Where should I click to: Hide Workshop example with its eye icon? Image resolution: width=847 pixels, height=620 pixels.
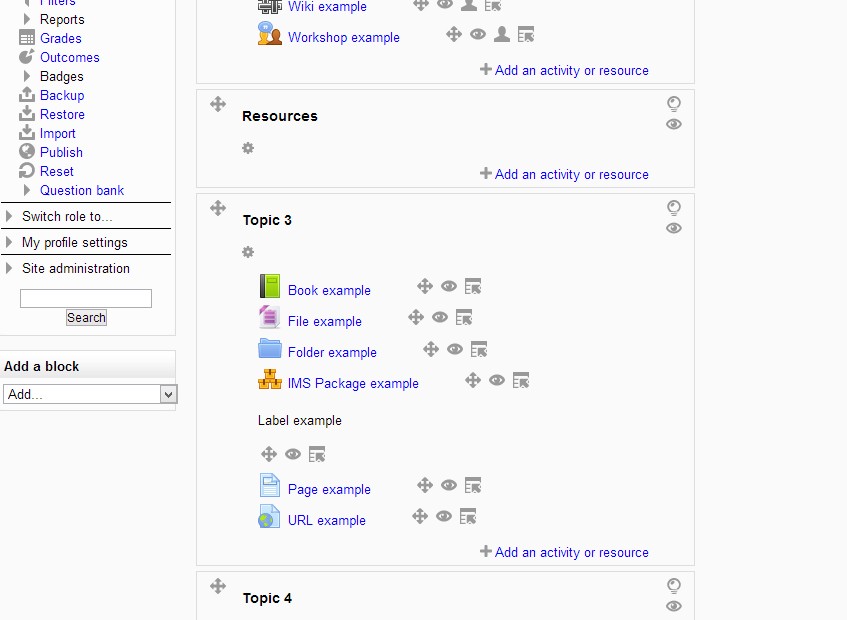pos(478,35)
